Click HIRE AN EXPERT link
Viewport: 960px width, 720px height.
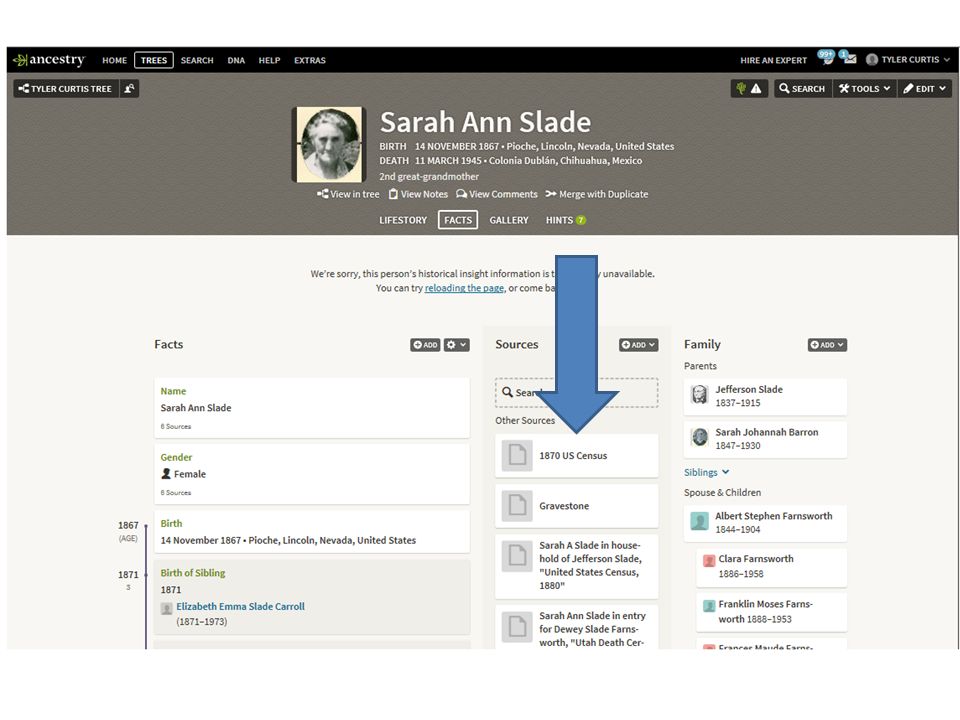pyautogui.click(x=773, y=60)
